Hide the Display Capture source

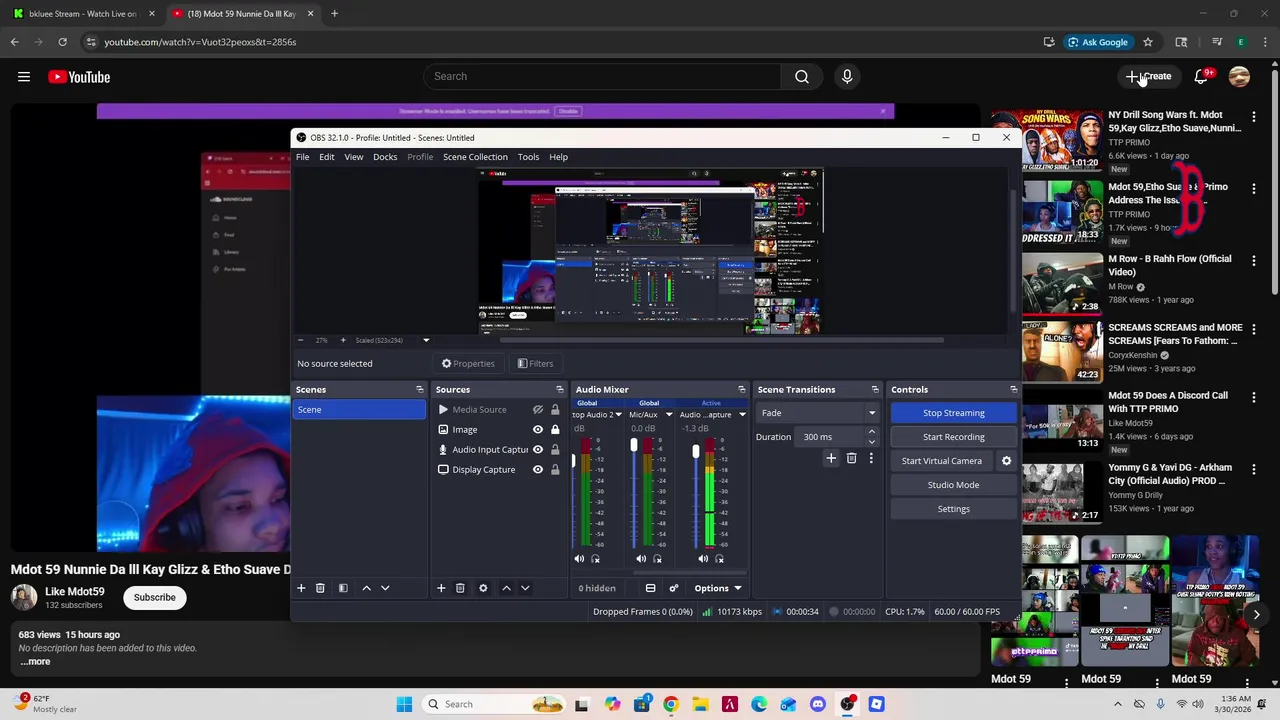[x=538, y=469]
